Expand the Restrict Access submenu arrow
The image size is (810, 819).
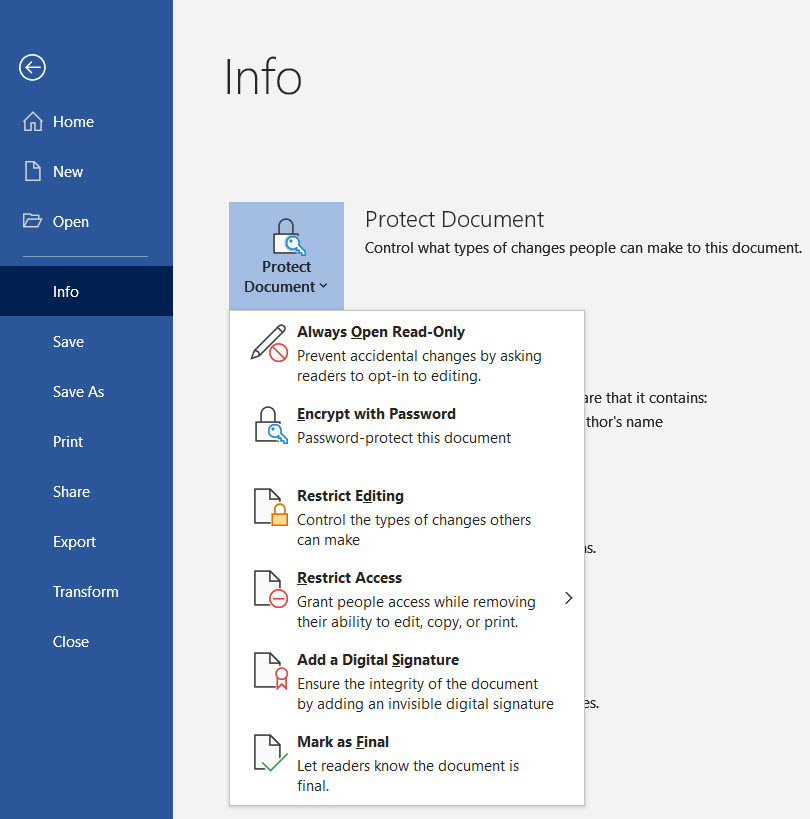click(x=569, y=598)
